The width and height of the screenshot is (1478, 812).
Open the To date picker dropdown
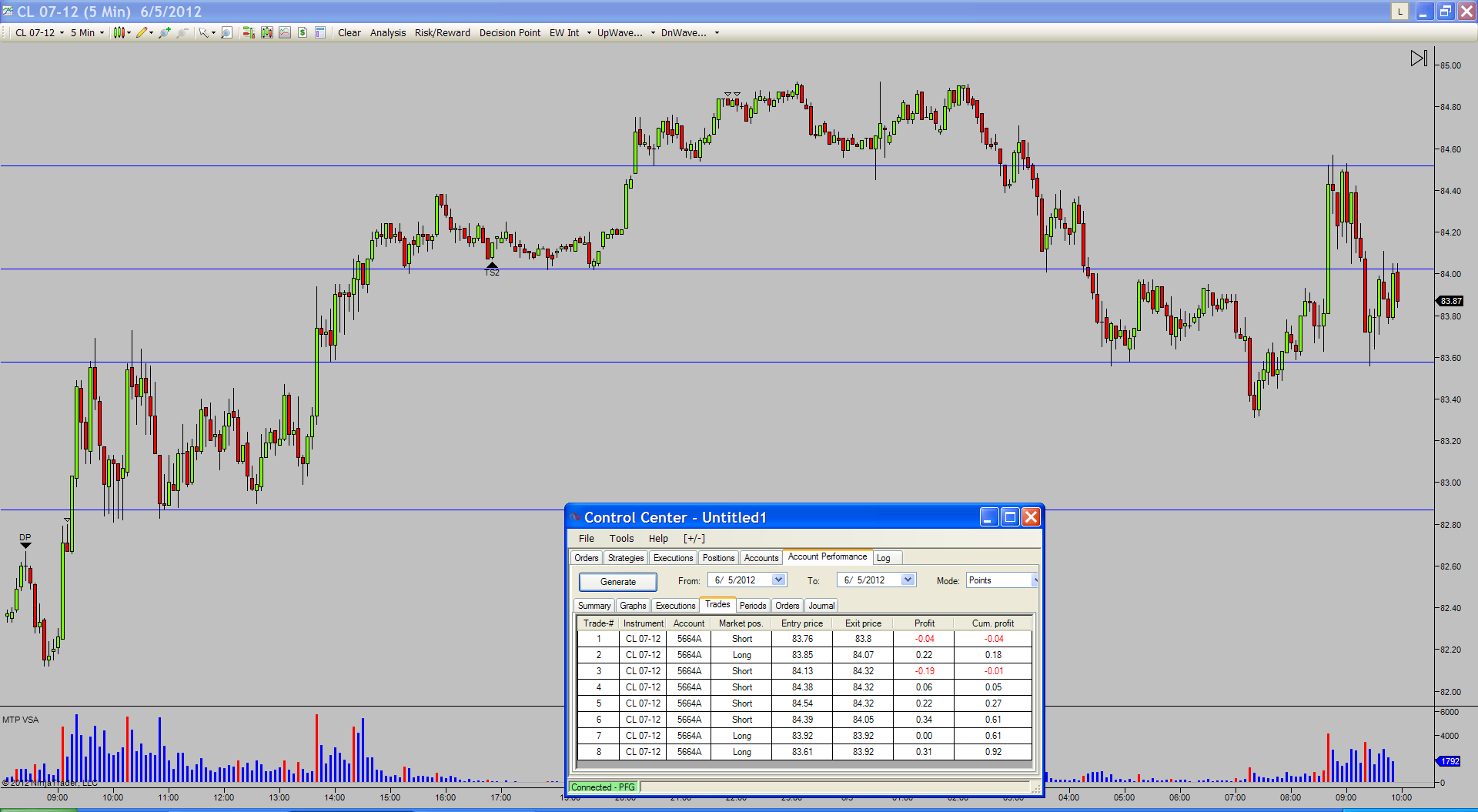pyautogui.click(x=908, y=580)
